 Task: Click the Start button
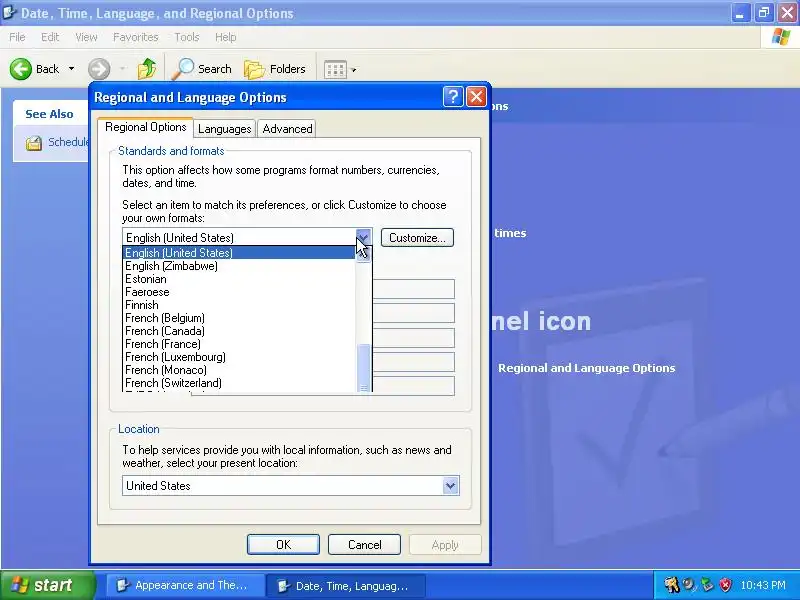click(47, 585)
